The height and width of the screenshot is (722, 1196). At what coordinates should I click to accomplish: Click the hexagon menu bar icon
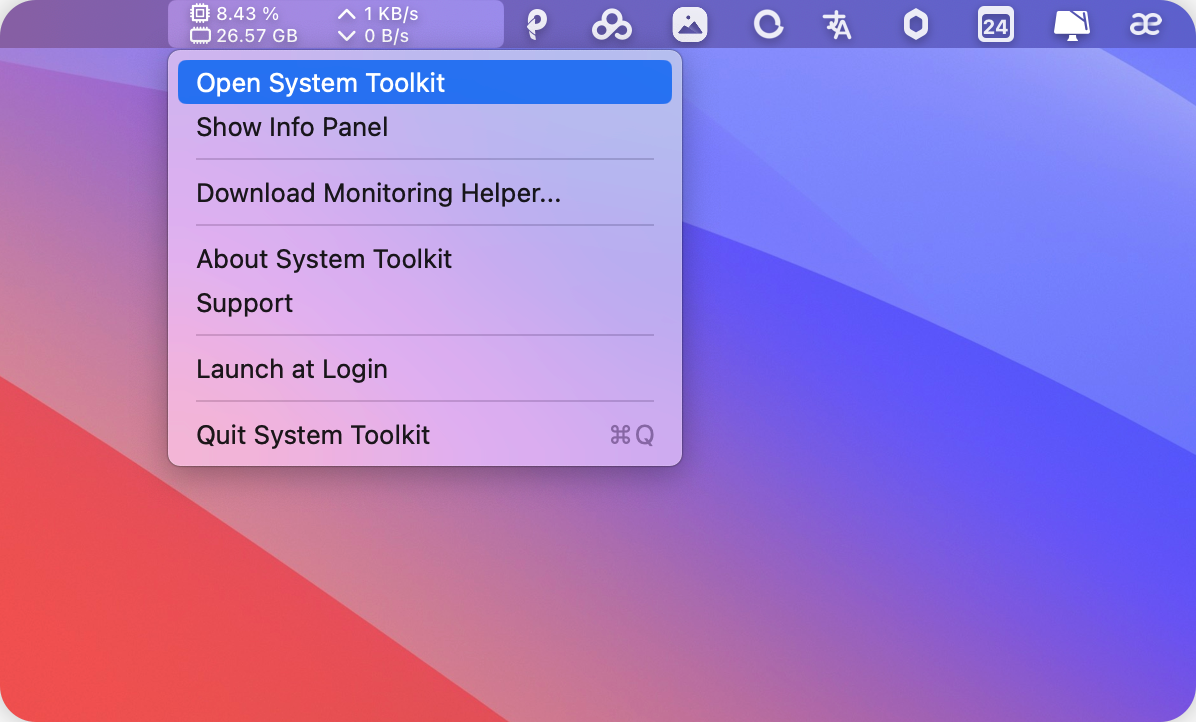[916, 24]
